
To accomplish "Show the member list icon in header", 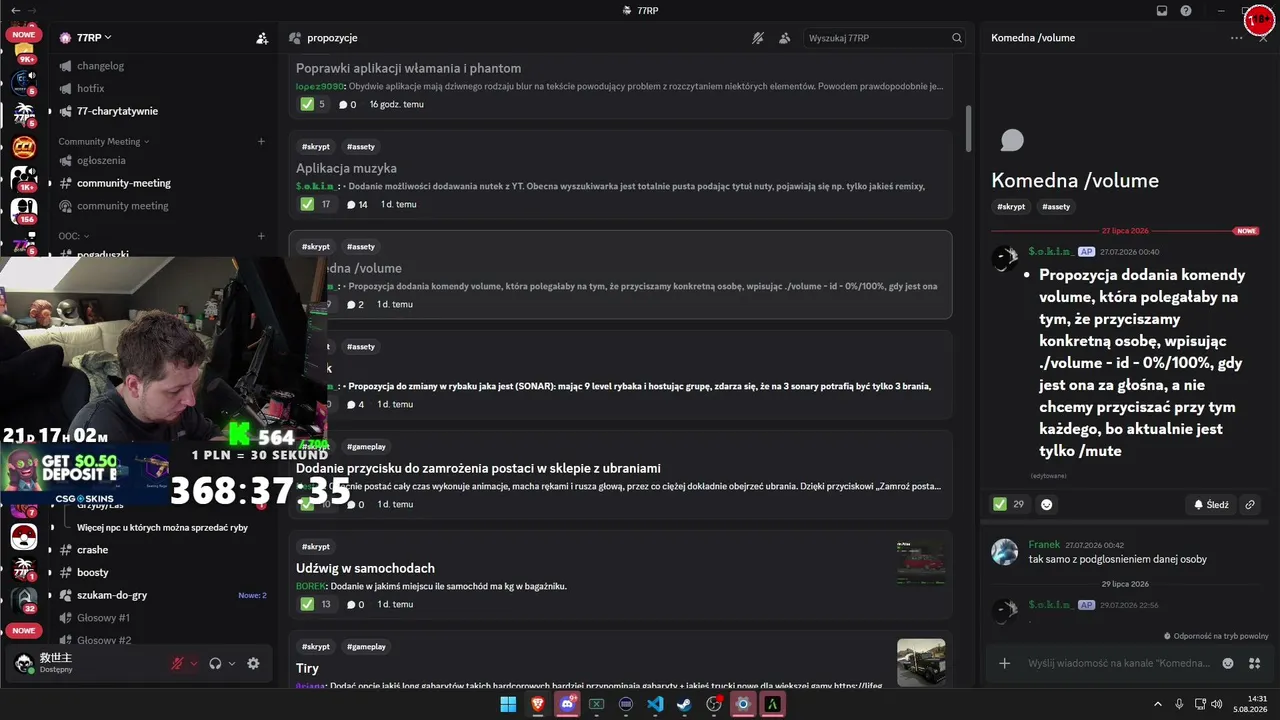I will click(784, 38).
